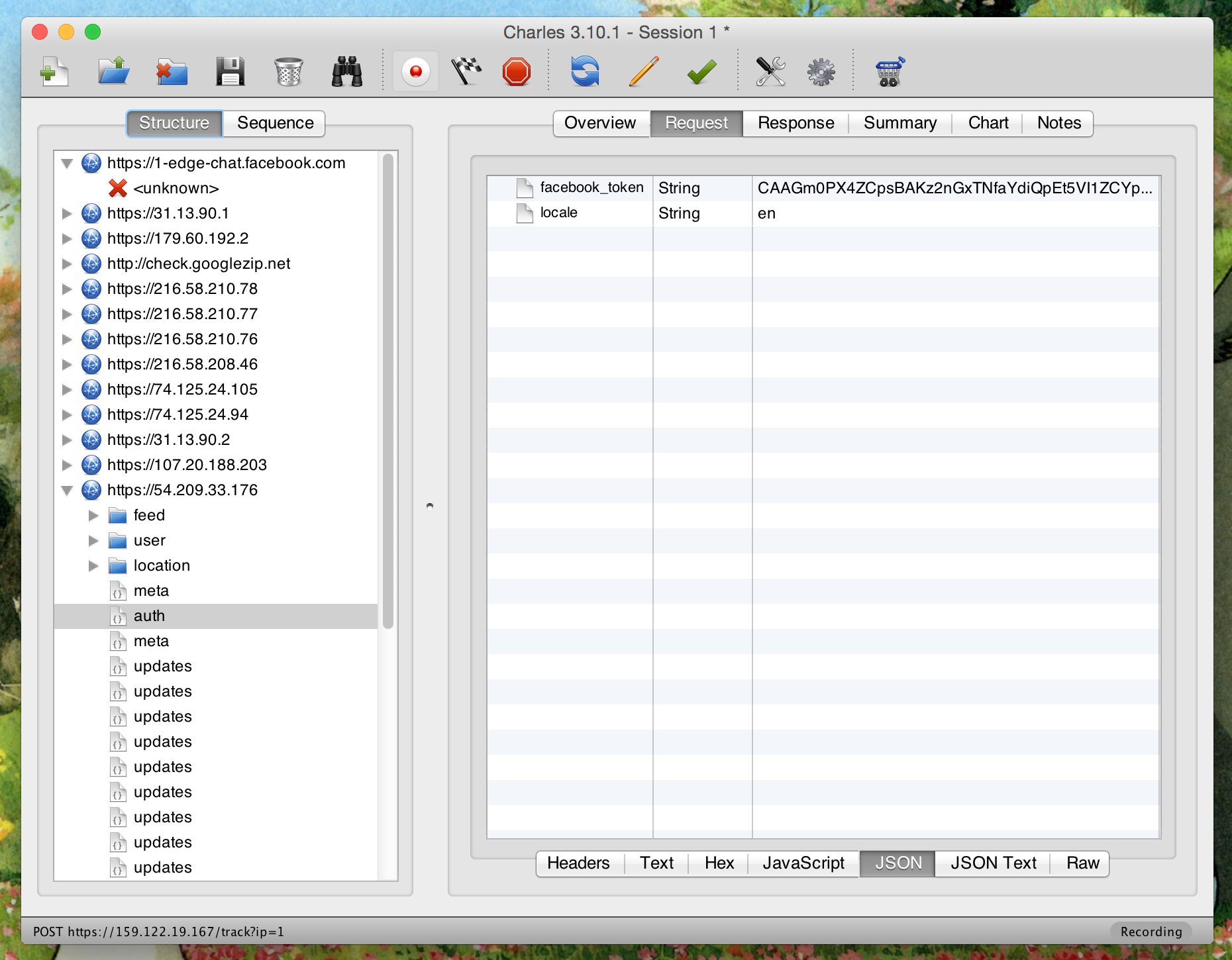Select the meta entry below auth

pos(215,641)
